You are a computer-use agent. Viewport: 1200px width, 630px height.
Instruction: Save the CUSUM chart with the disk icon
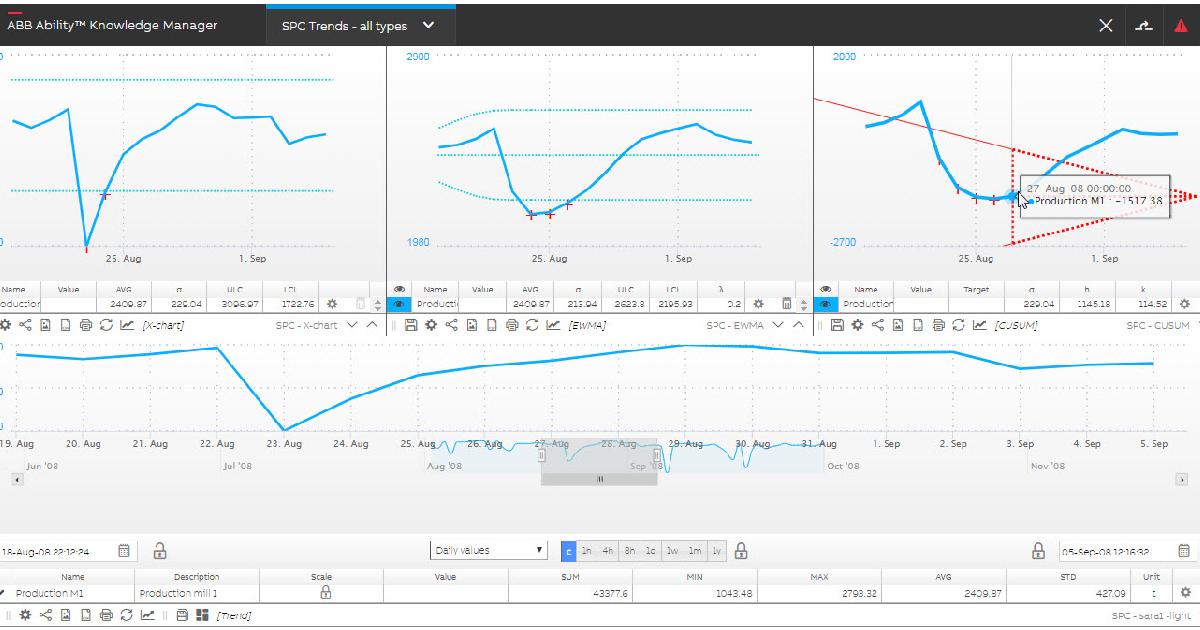coord(837,325)
